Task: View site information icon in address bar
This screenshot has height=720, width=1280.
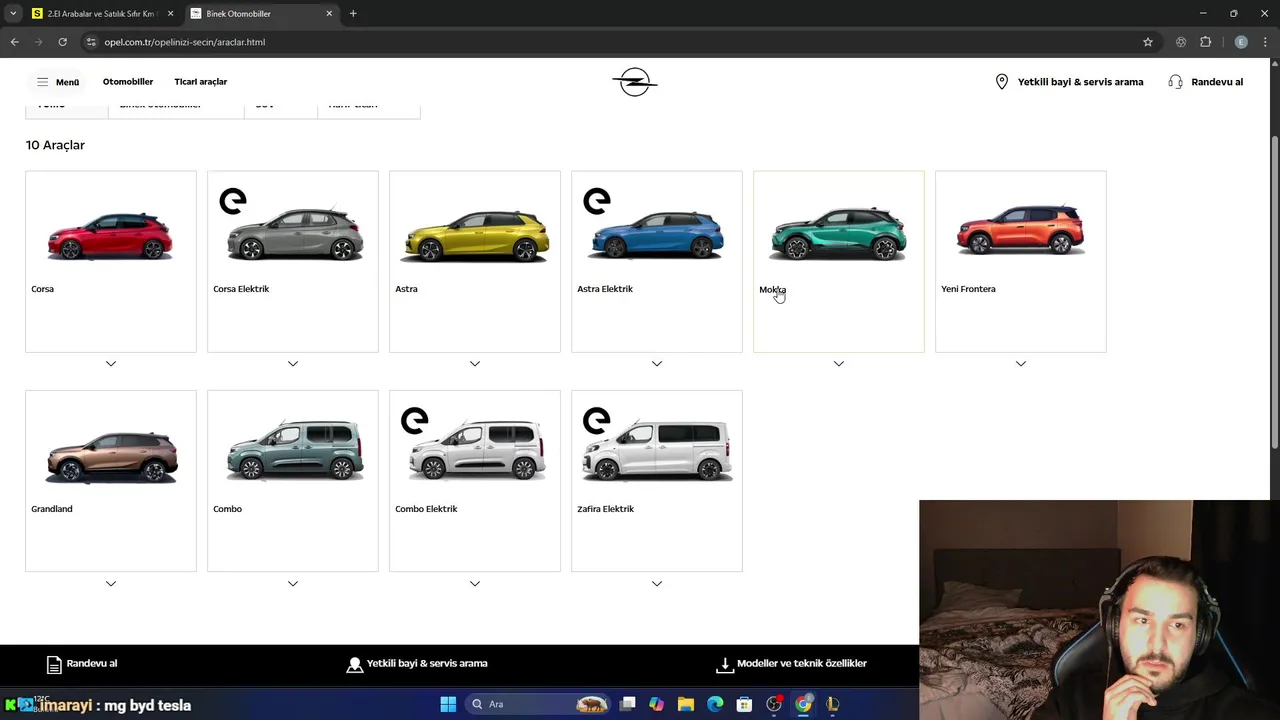Action: tap(91, 42)
